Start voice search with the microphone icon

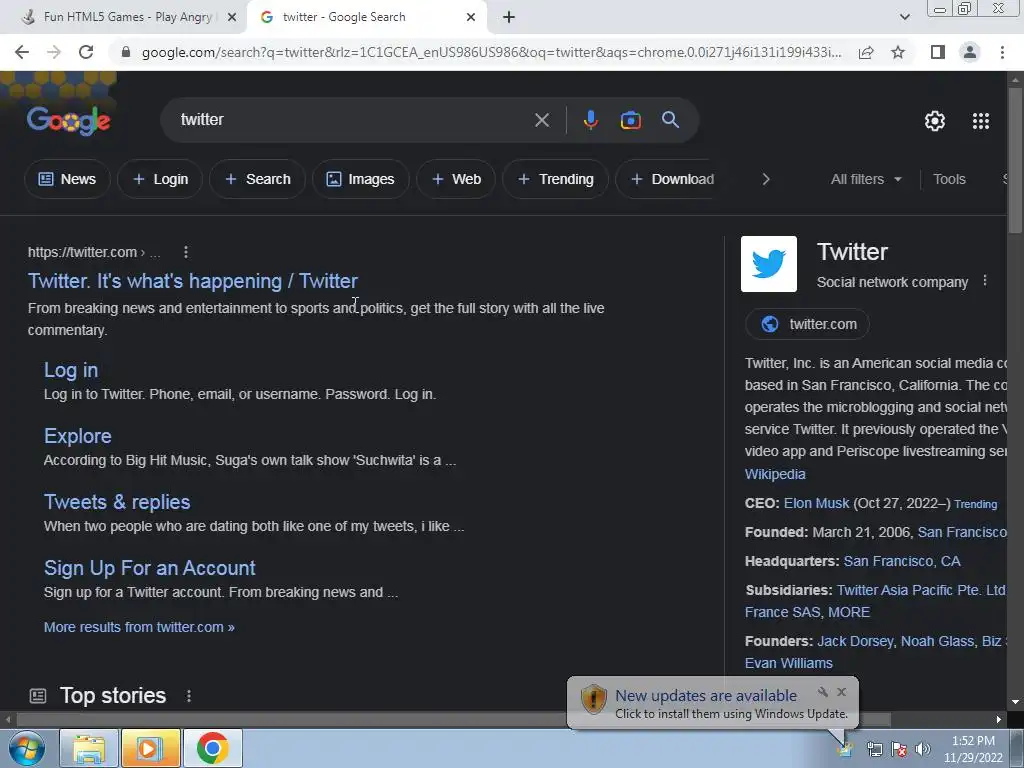tap(590, 120)
